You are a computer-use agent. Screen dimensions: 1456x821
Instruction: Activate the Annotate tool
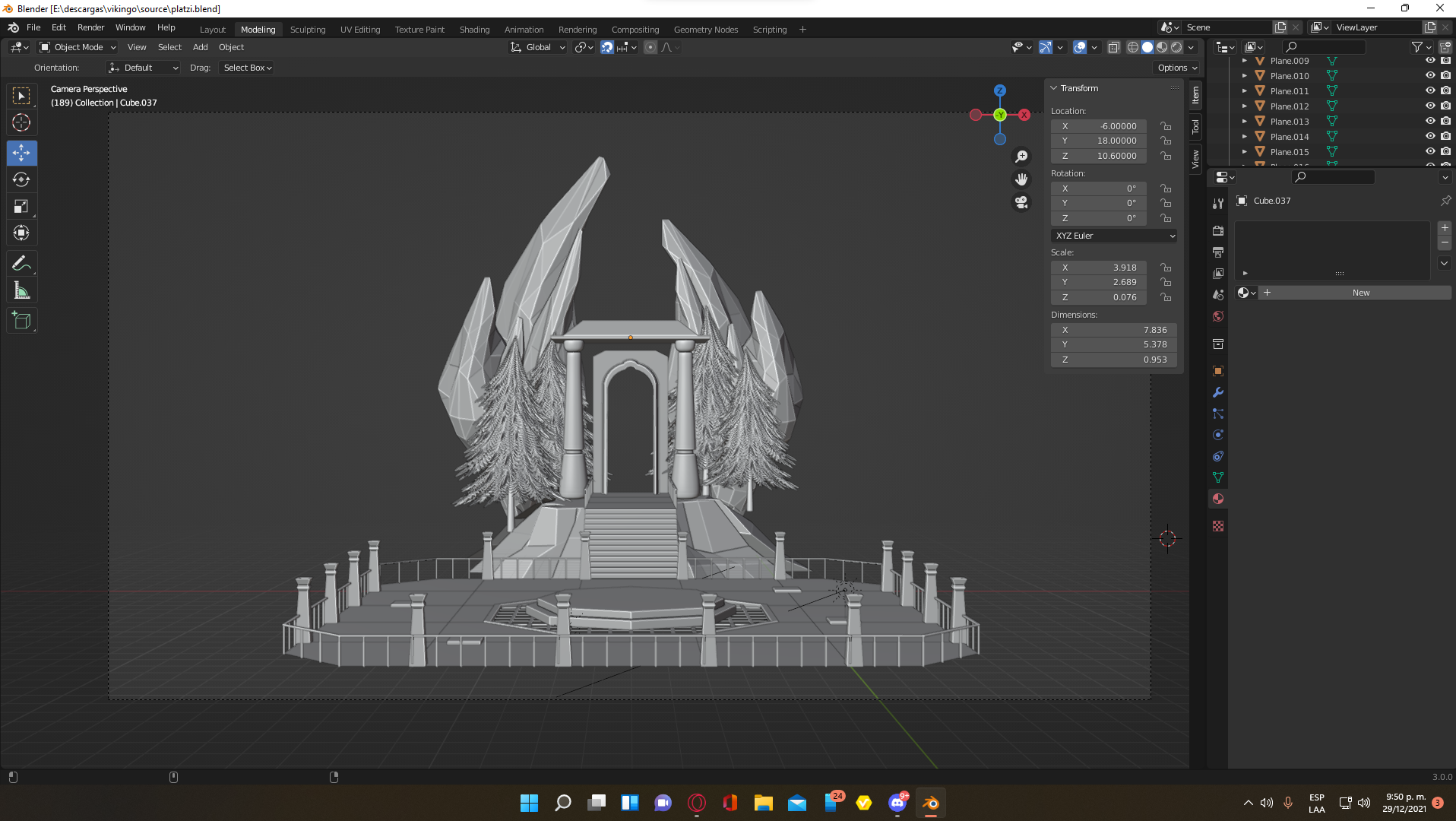21,264
